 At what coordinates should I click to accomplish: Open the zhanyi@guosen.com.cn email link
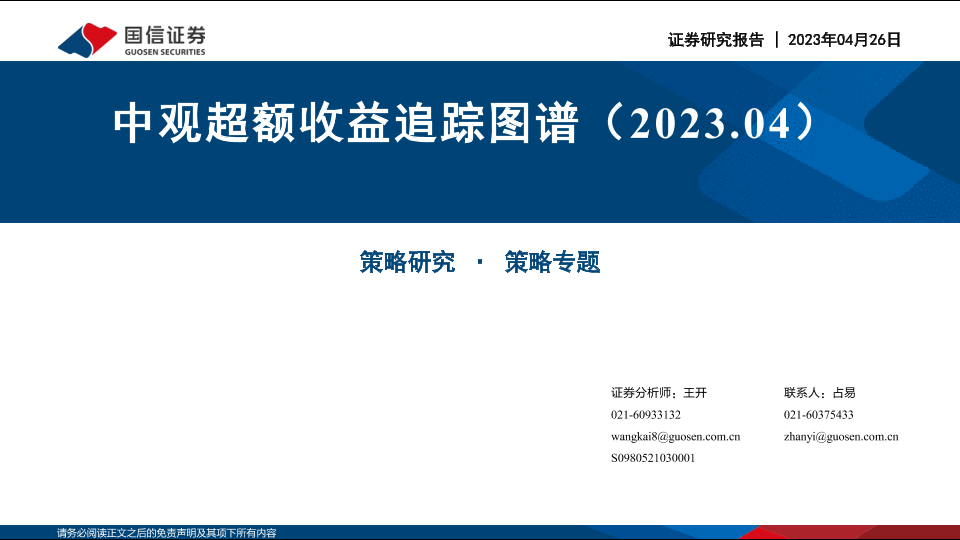pos(841,436)
